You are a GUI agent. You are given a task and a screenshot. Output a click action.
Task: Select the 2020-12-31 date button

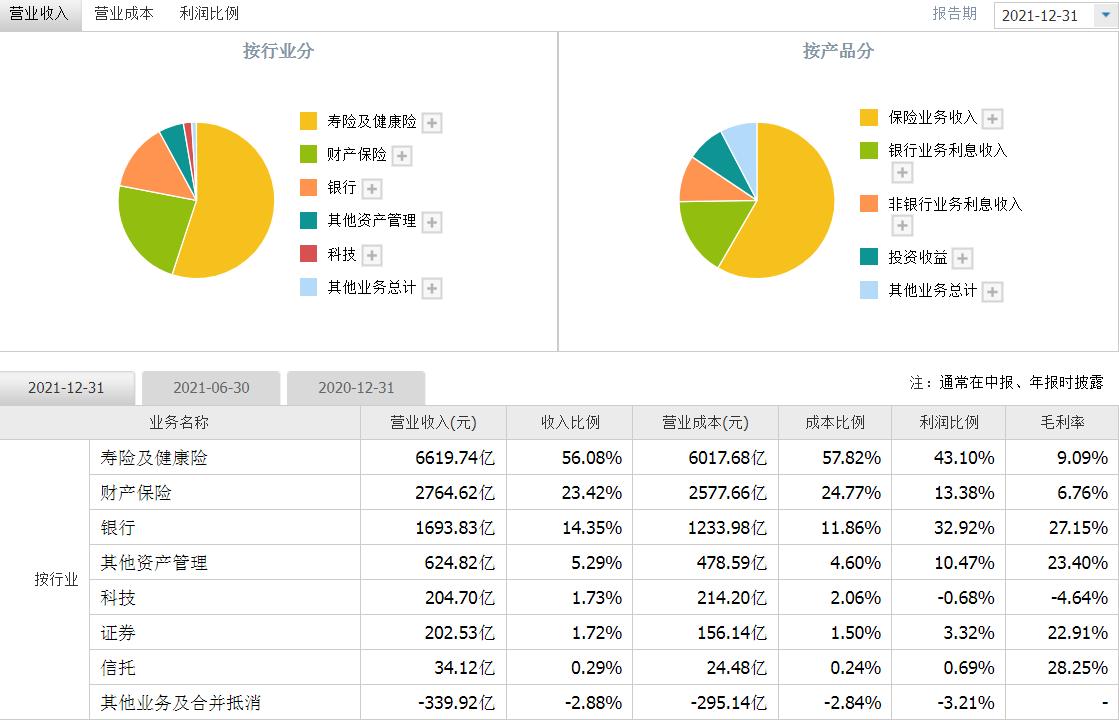tap(356, 387)
